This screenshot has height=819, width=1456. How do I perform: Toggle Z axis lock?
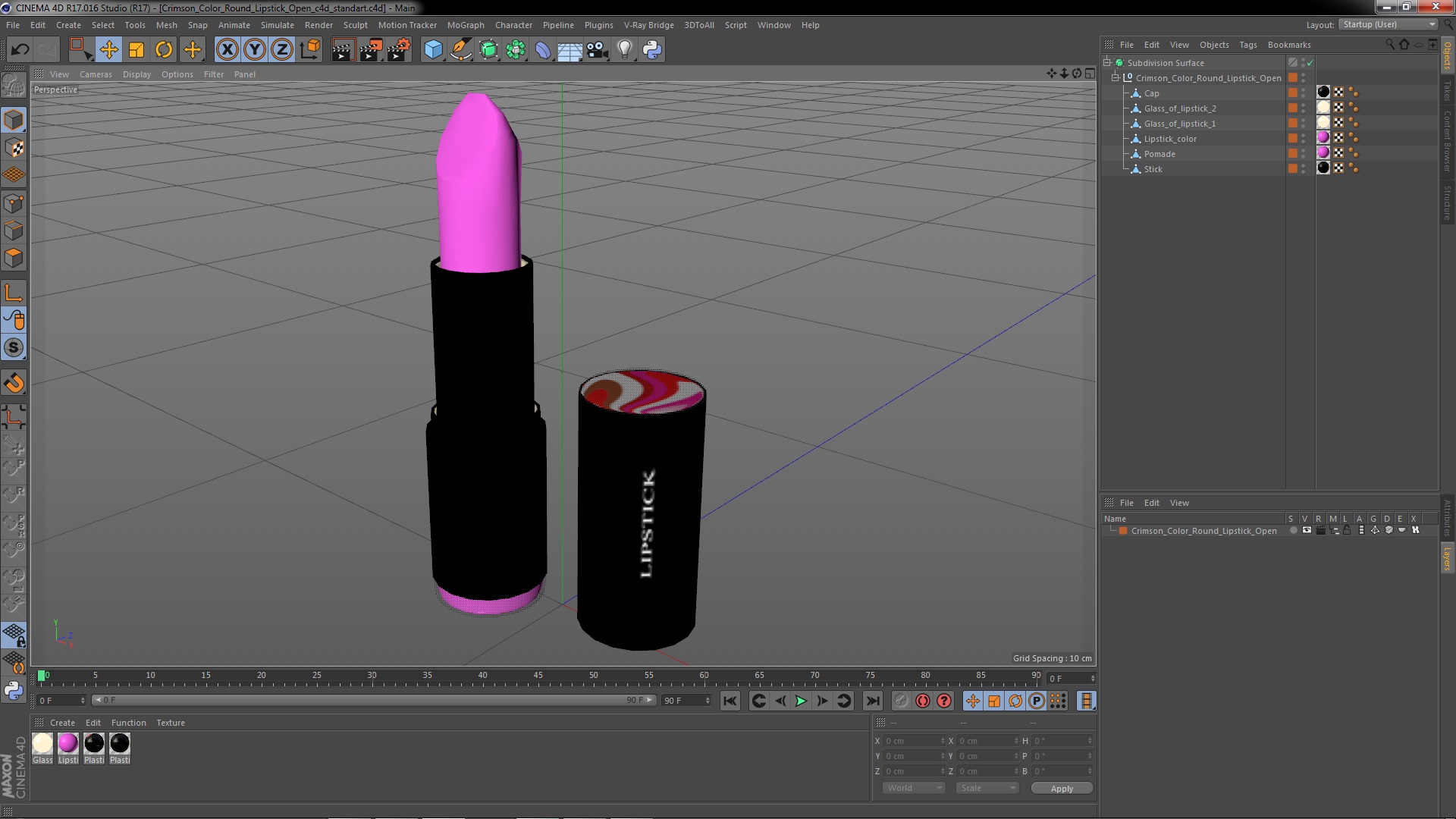[x=282, y=50]
